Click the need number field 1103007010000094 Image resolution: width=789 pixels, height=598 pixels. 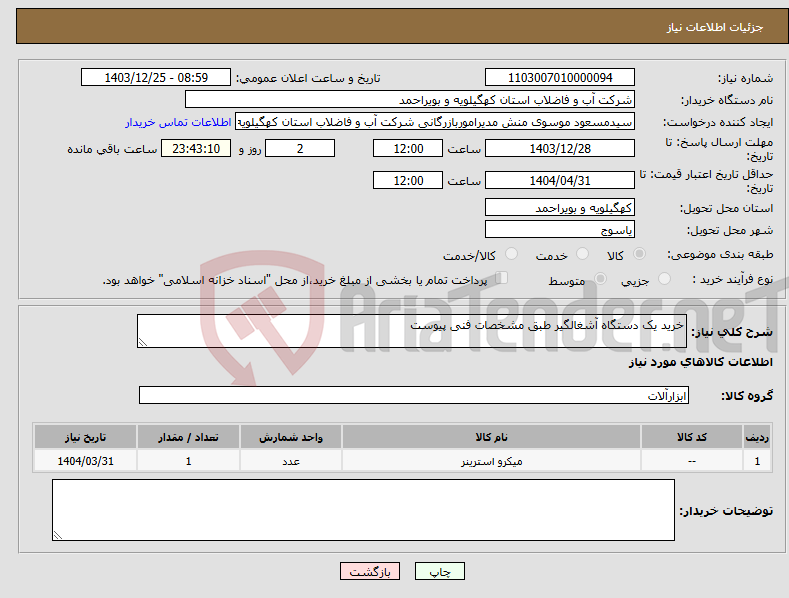[560, 78]
